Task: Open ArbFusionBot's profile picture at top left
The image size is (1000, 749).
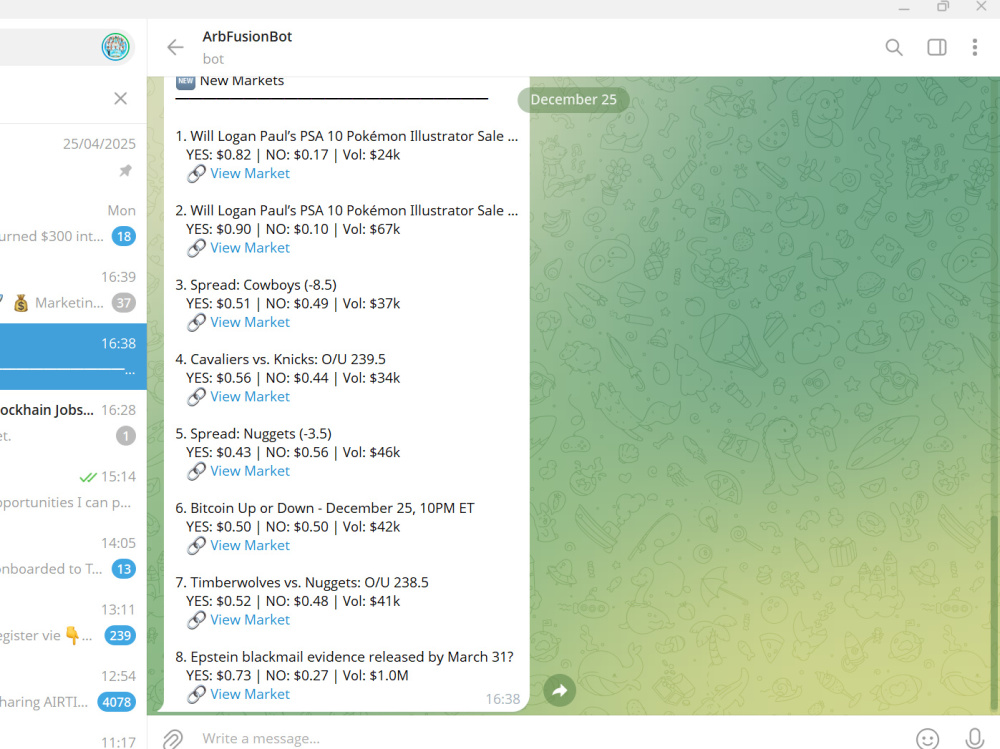Action: pos(115,46)
